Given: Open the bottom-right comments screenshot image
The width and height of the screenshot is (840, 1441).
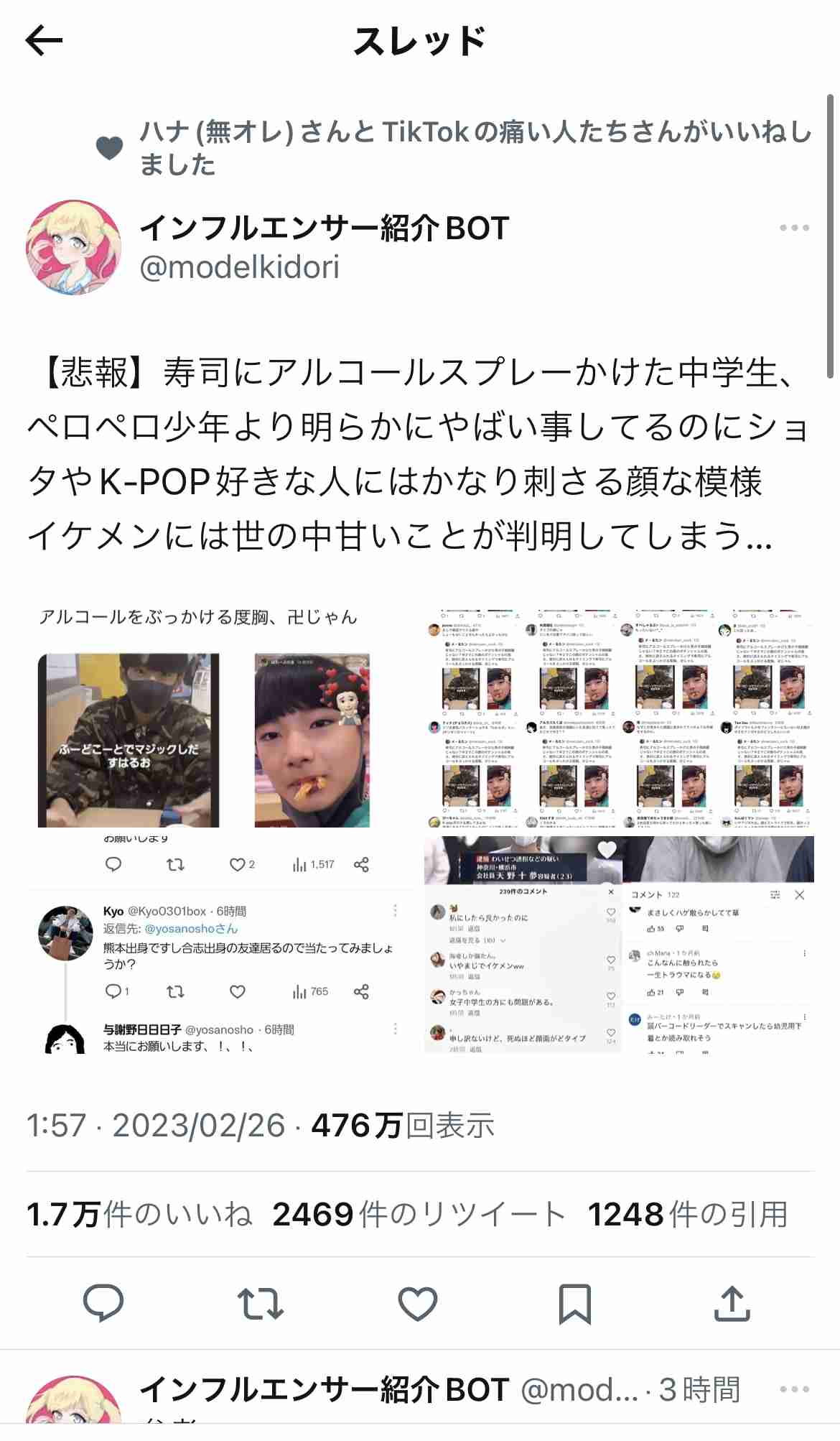Looking at the screenshot, I should (x=619, y=945).
